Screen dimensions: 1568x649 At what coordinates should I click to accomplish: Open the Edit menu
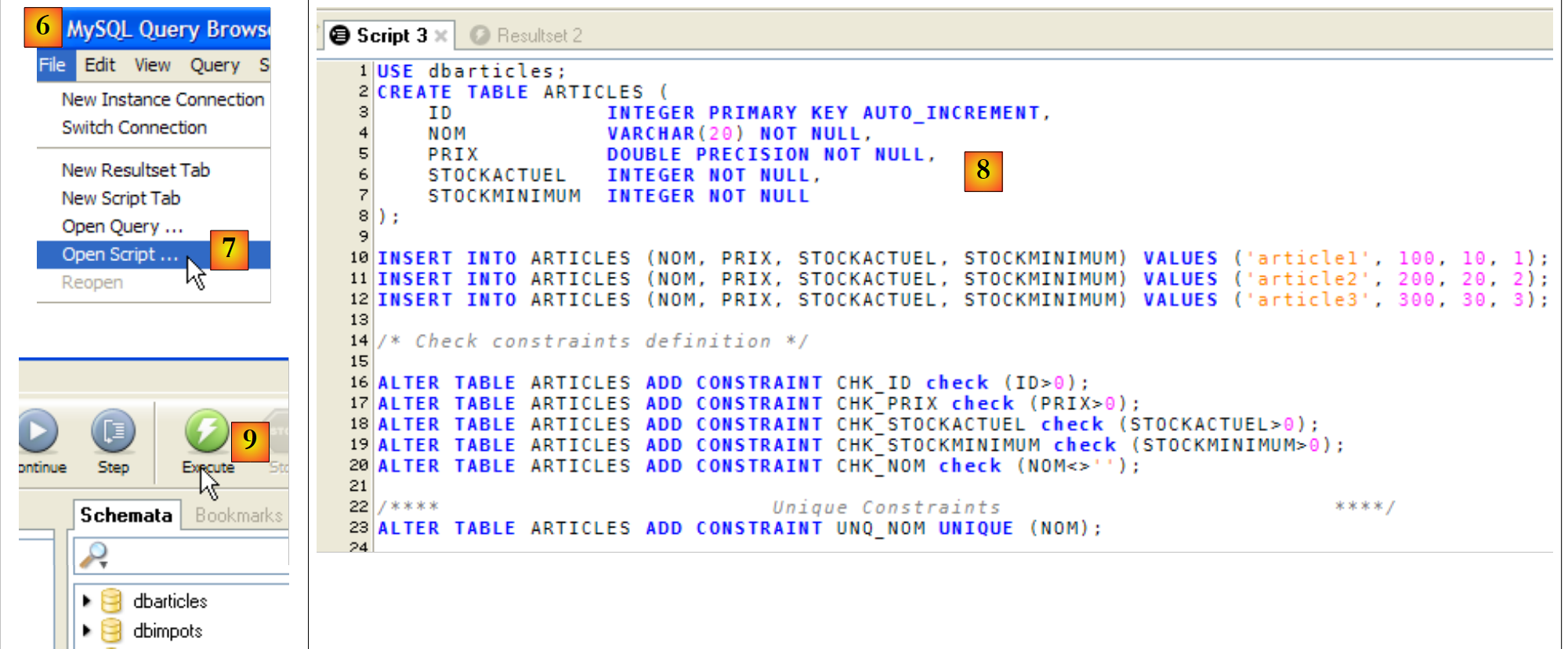tap(100, 65)
